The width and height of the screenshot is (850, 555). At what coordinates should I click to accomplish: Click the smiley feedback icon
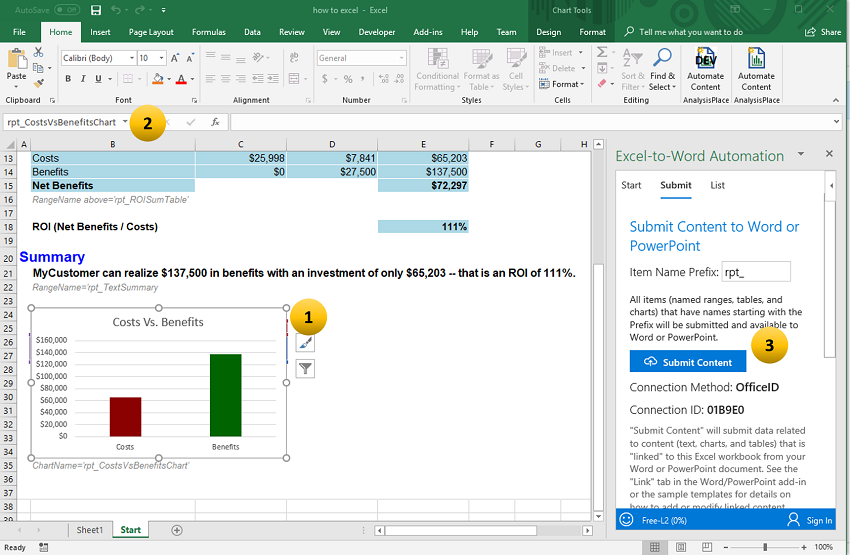coord(626,520)
